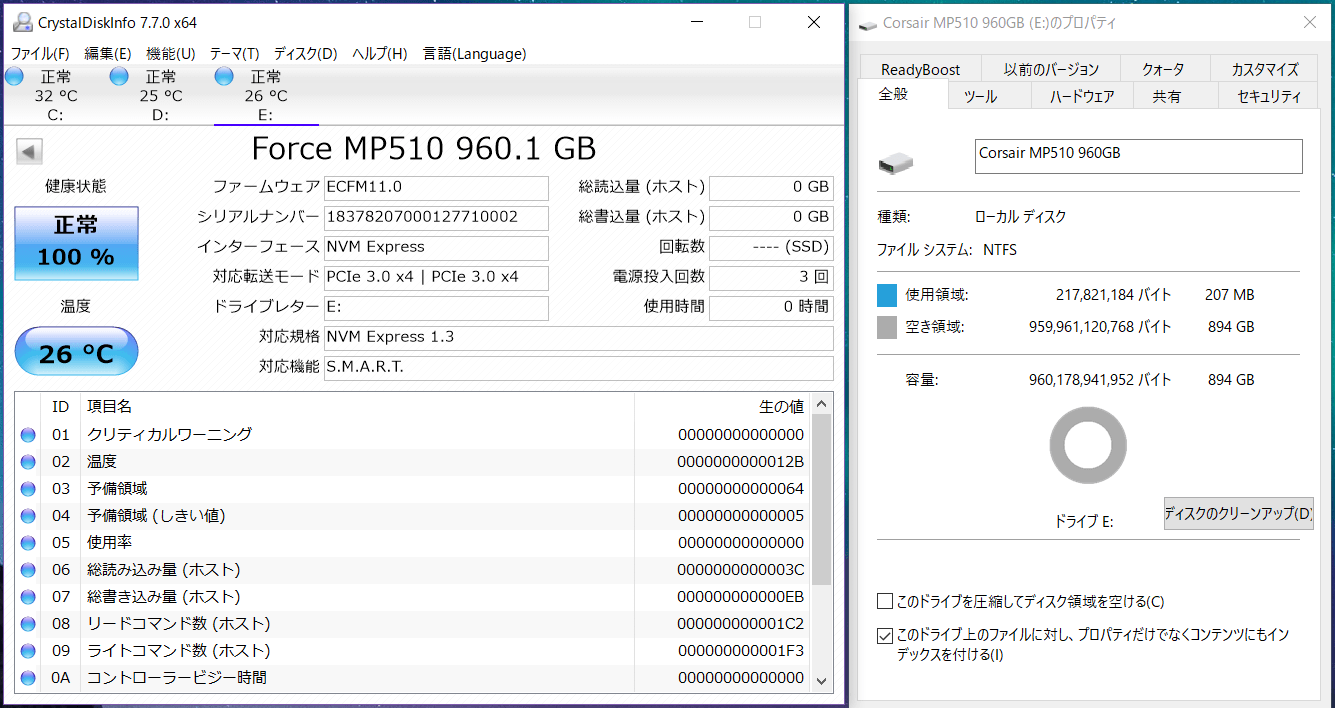Image resolution: width=1335 pixels, height=708 pixels.
Task: Click status orb for 08 リードコマンド数
Action: pos(28,624)
